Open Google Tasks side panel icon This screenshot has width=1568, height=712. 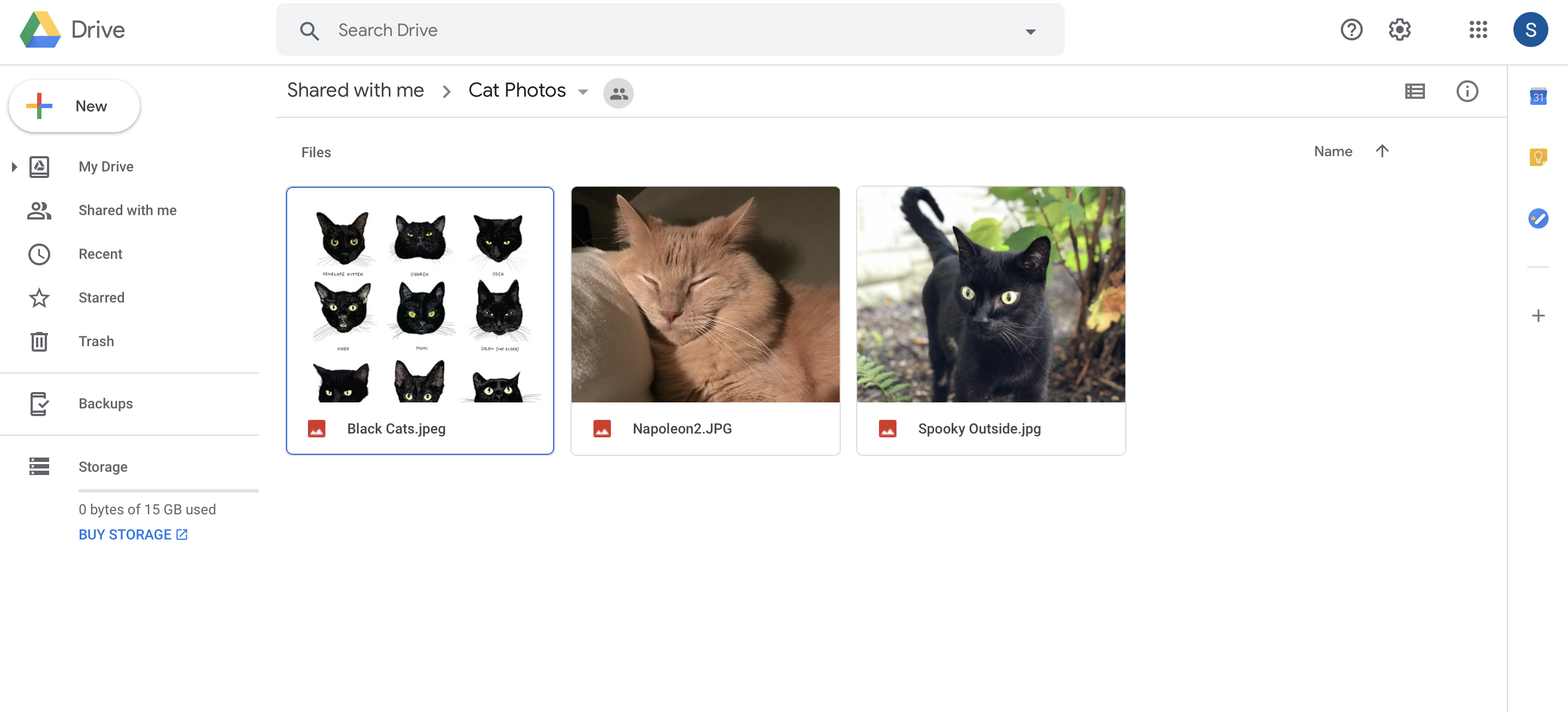1537,218
